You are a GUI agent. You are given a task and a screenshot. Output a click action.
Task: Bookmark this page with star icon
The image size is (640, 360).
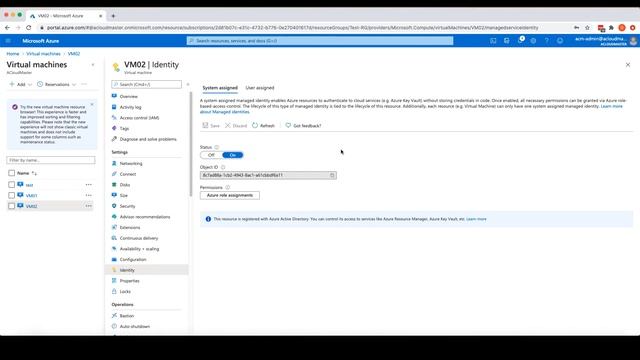pyautogui.click(x=587, y=28)
